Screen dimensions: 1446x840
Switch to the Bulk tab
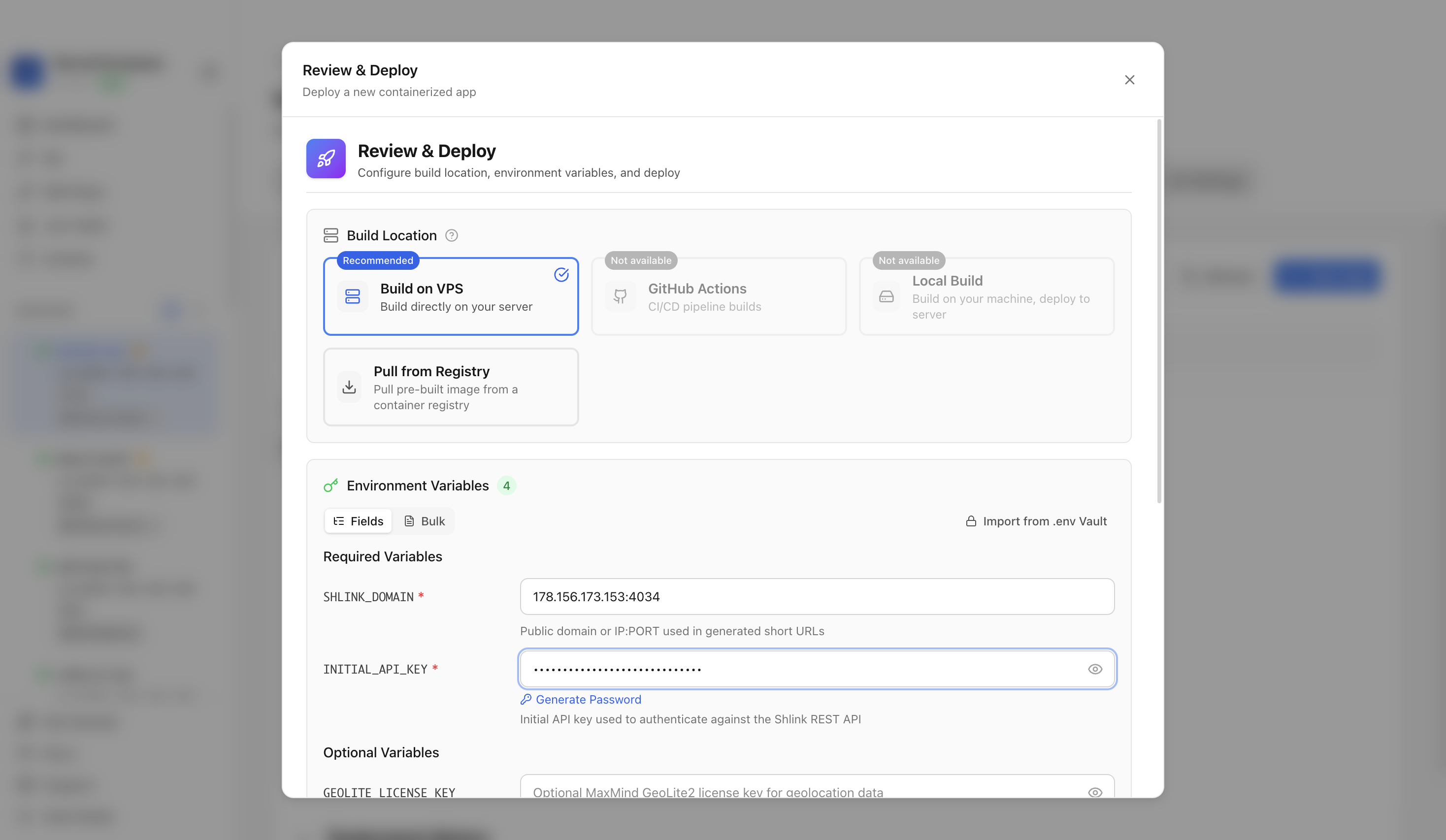coord(424,521)
